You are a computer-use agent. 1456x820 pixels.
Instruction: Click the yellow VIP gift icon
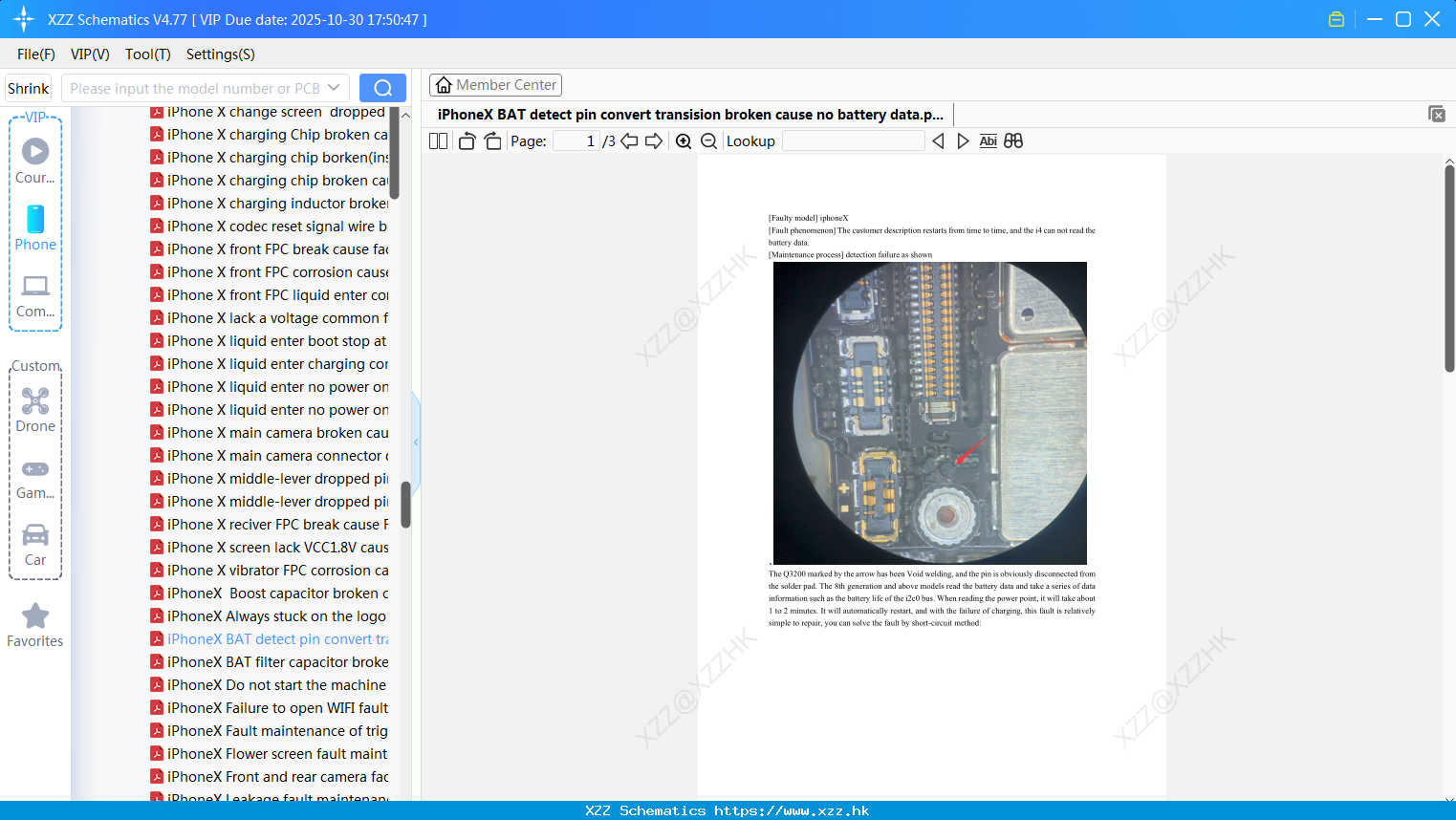pos(1336,19)
